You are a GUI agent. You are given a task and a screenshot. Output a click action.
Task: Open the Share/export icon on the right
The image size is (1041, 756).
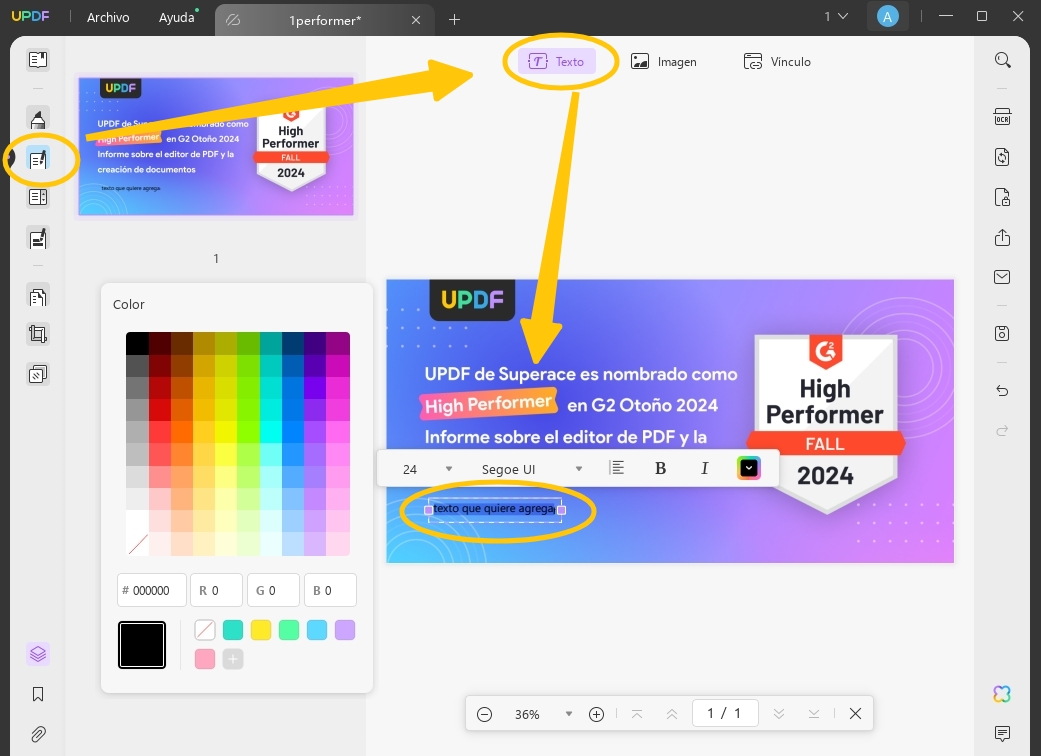pos(1003,238)
